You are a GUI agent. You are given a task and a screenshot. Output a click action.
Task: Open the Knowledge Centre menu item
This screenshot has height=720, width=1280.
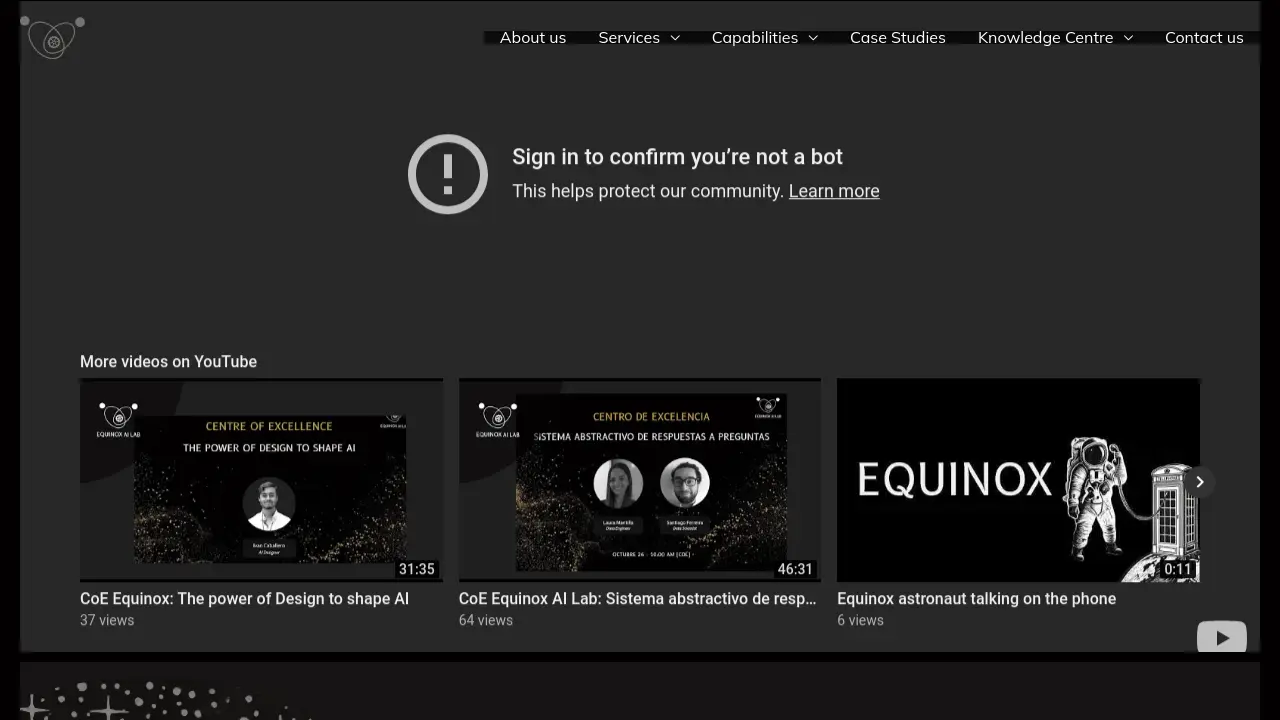1045,37
